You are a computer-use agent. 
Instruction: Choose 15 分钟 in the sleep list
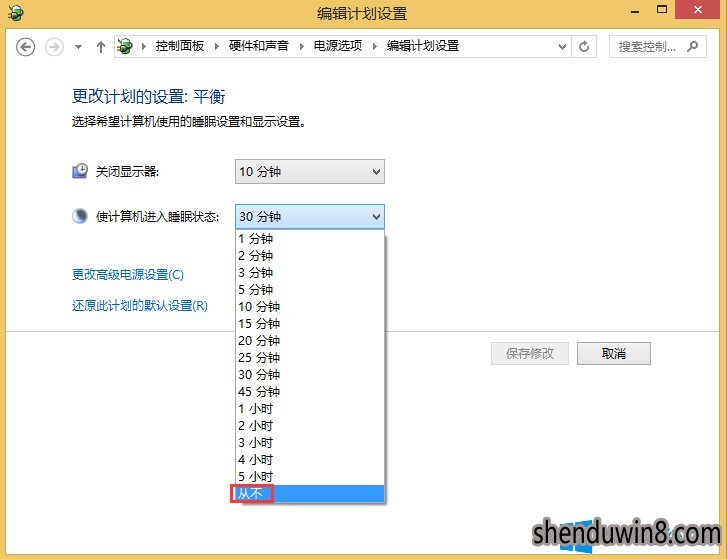tap(310, 324)
